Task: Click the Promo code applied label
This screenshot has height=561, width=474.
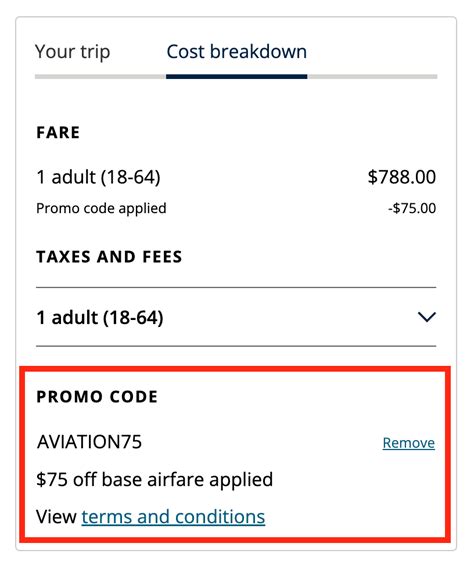Action: click(101, 209)
